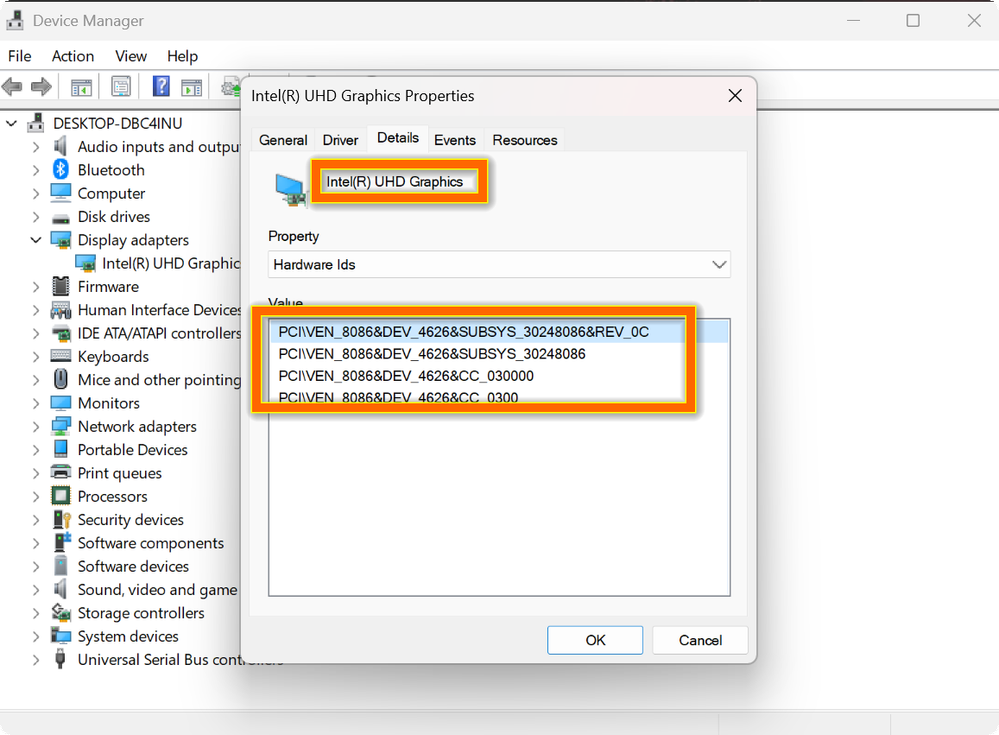Select the Mice and other pointing devices icon
Image resolution: width=999 pixels, height=735 pixels.
point(61,379)
